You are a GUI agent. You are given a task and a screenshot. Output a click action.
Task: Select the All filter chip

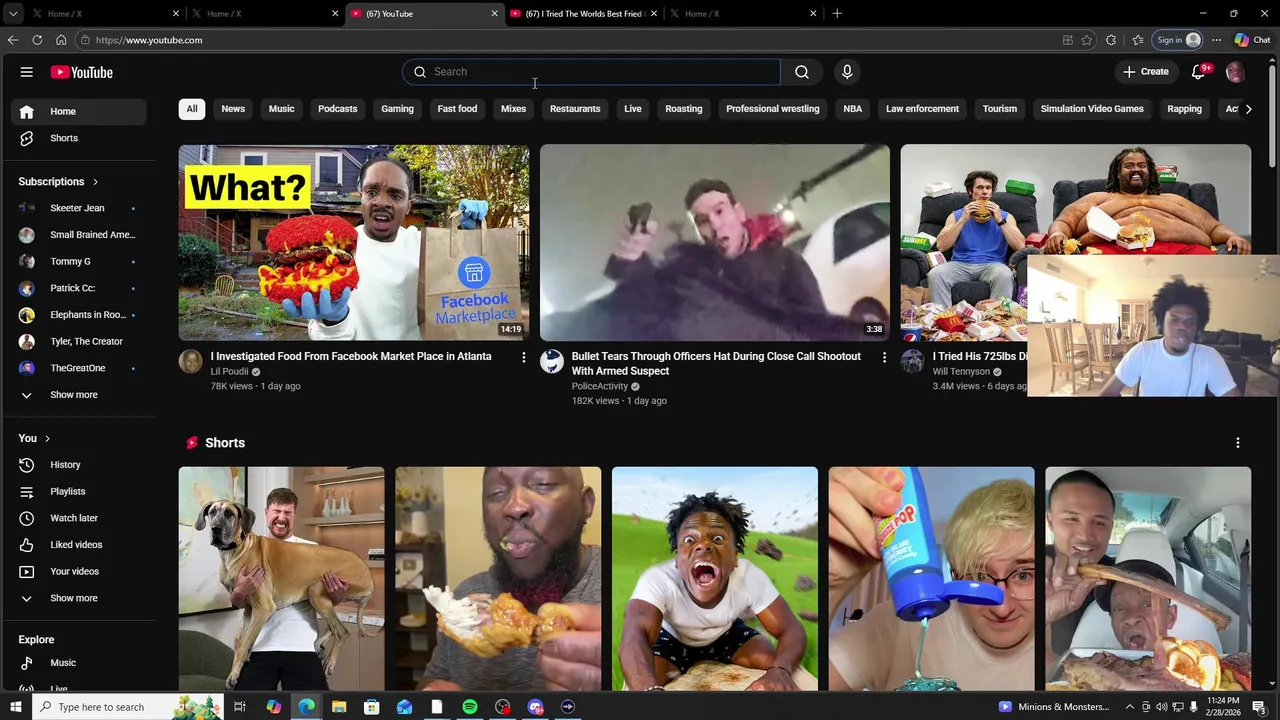click(192, 109)
